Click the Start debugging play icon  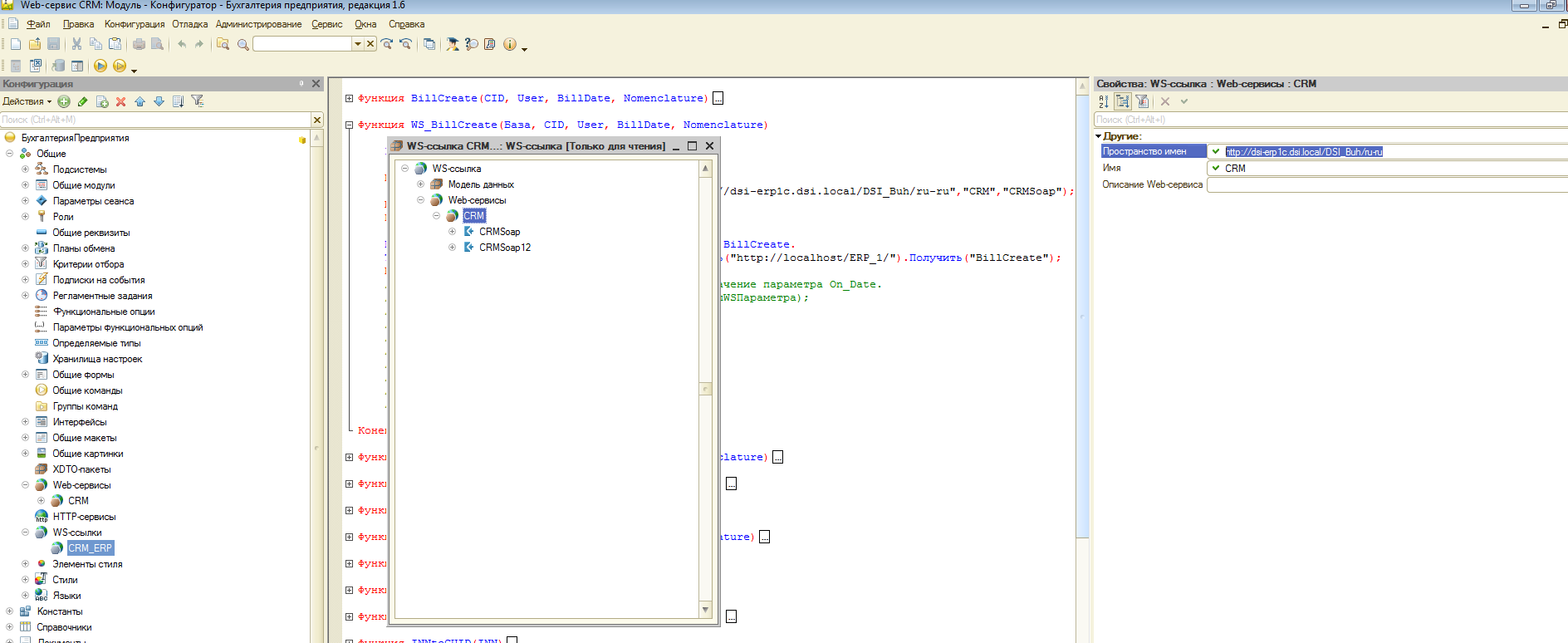pyautogui.click(x=100, y=66)
